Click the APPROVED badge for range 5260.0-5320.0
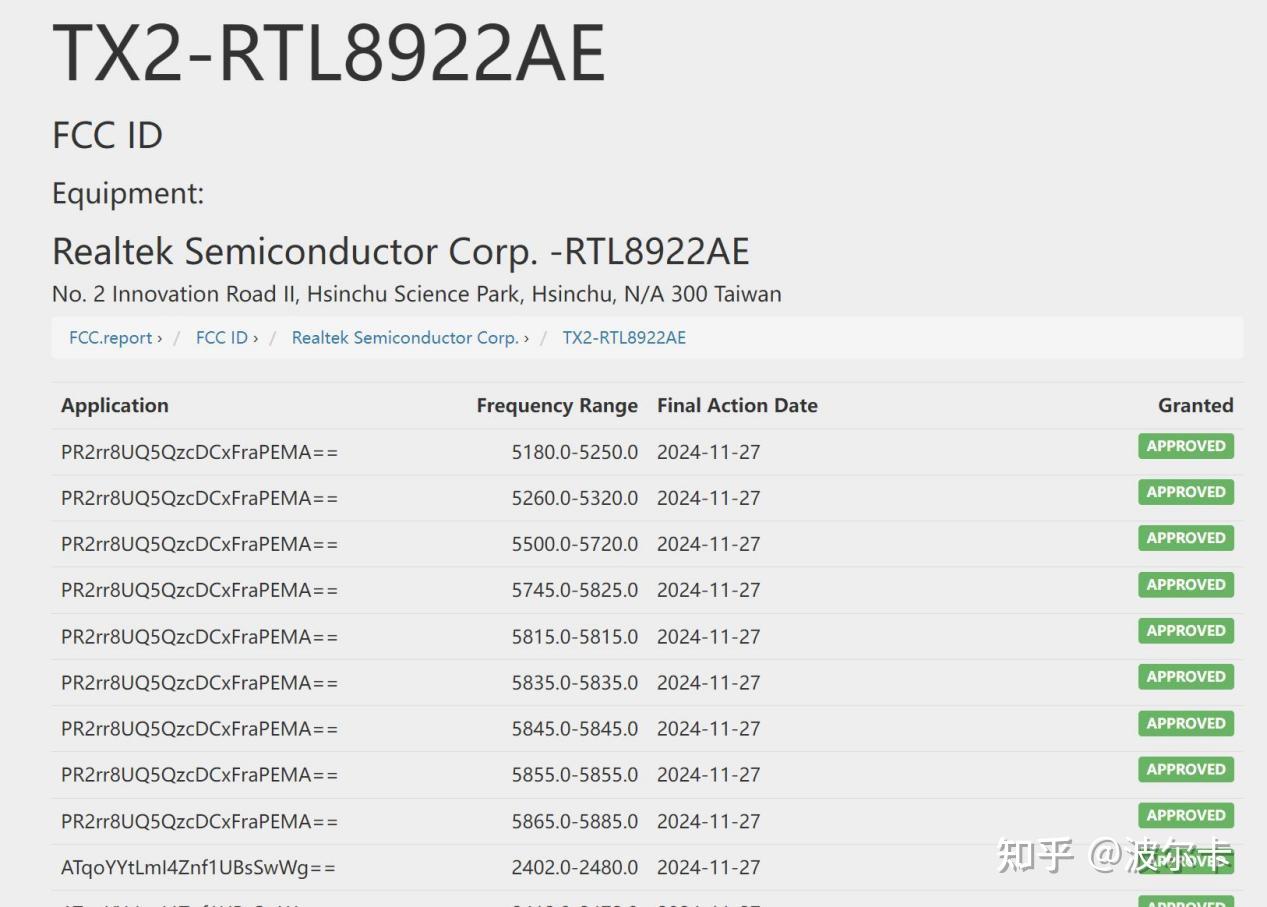This screenshot has width=1267, height=907. pos(1185,492)
